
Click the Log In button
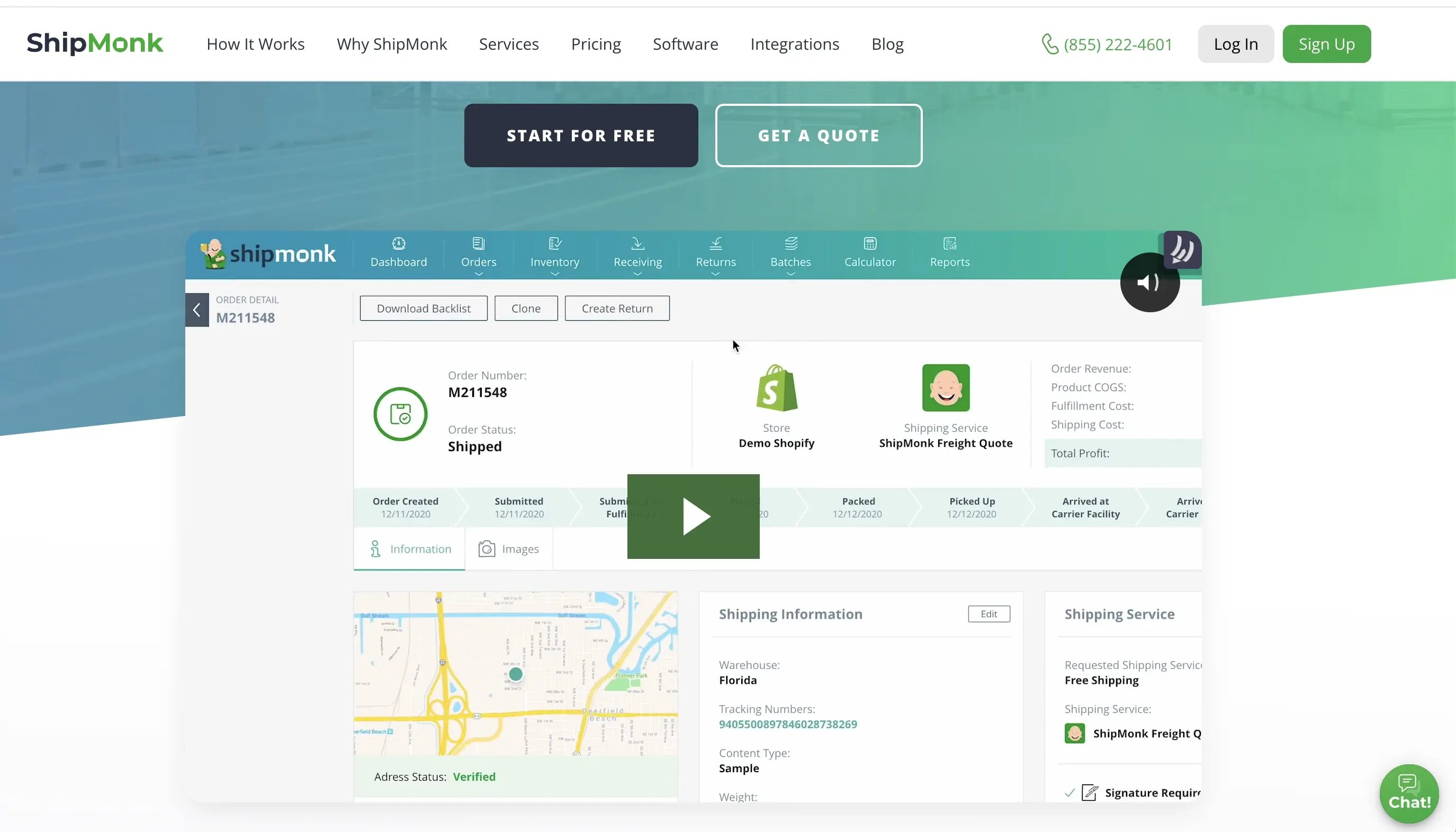point(1235,44)
